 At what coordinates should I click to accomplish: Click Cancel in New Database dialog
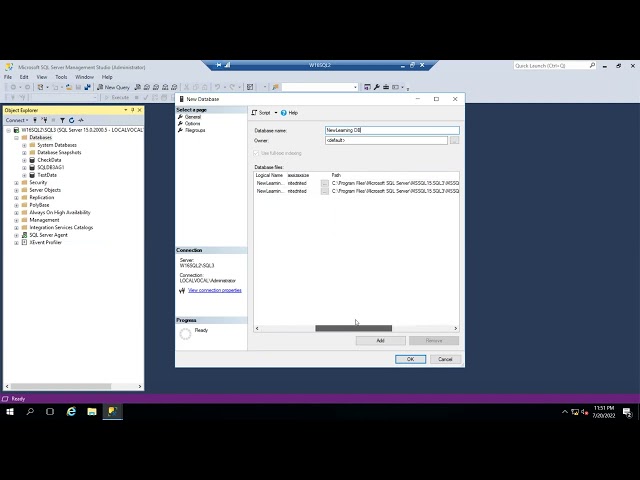pos(445,359)
